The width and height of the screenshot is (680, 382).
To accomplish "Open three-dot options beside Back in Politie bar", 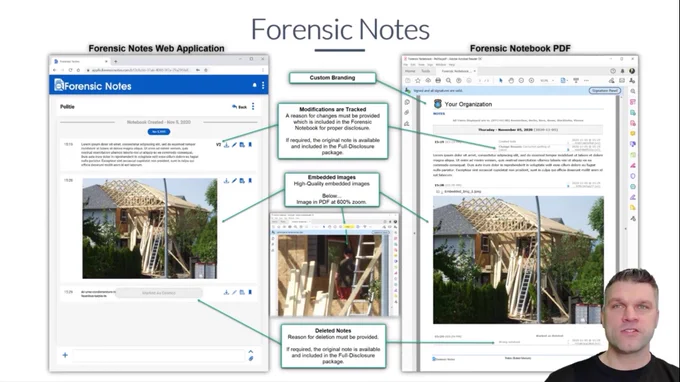I will coord(253,106).
